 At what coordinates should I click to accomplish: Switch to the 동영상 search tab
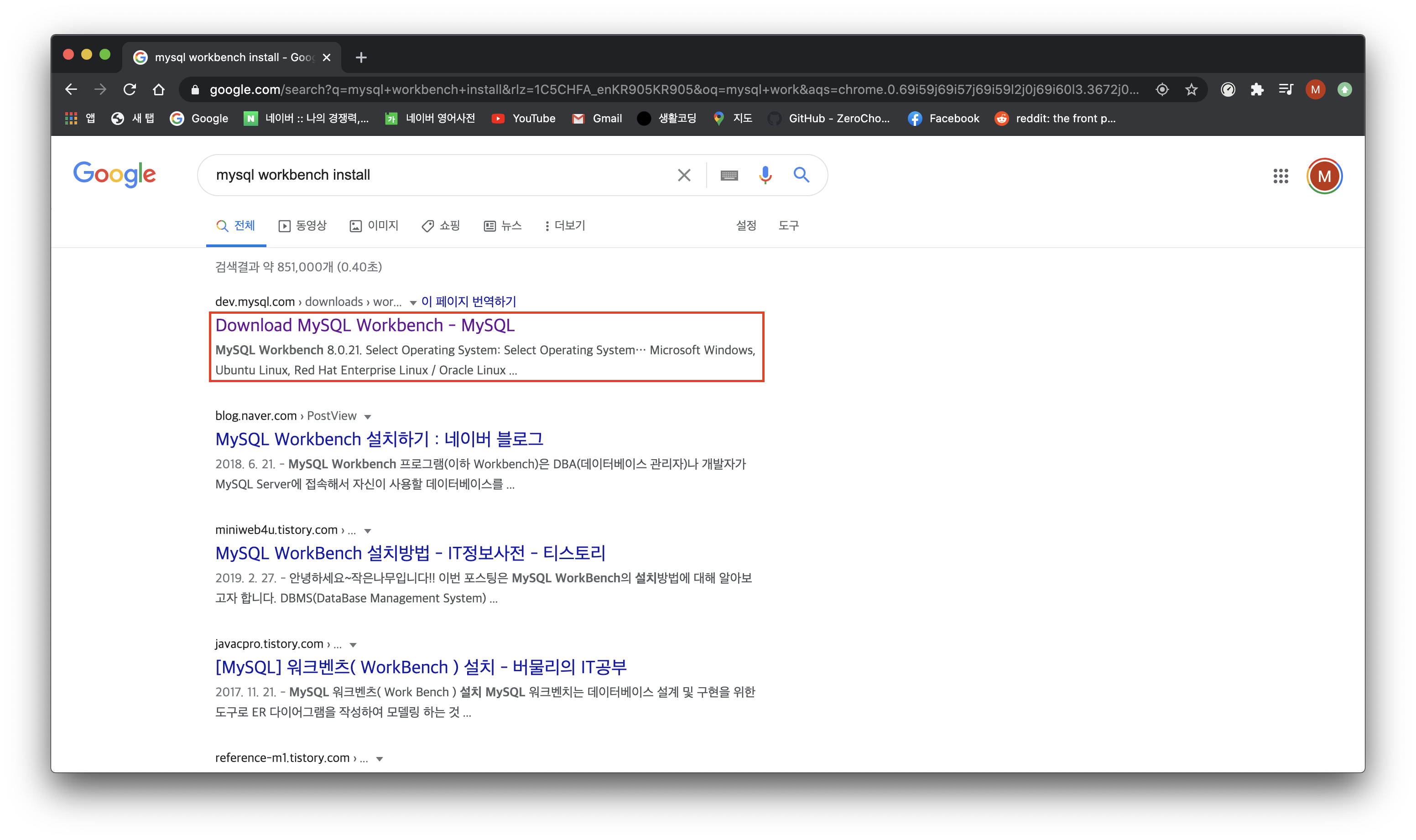point(303,226)
